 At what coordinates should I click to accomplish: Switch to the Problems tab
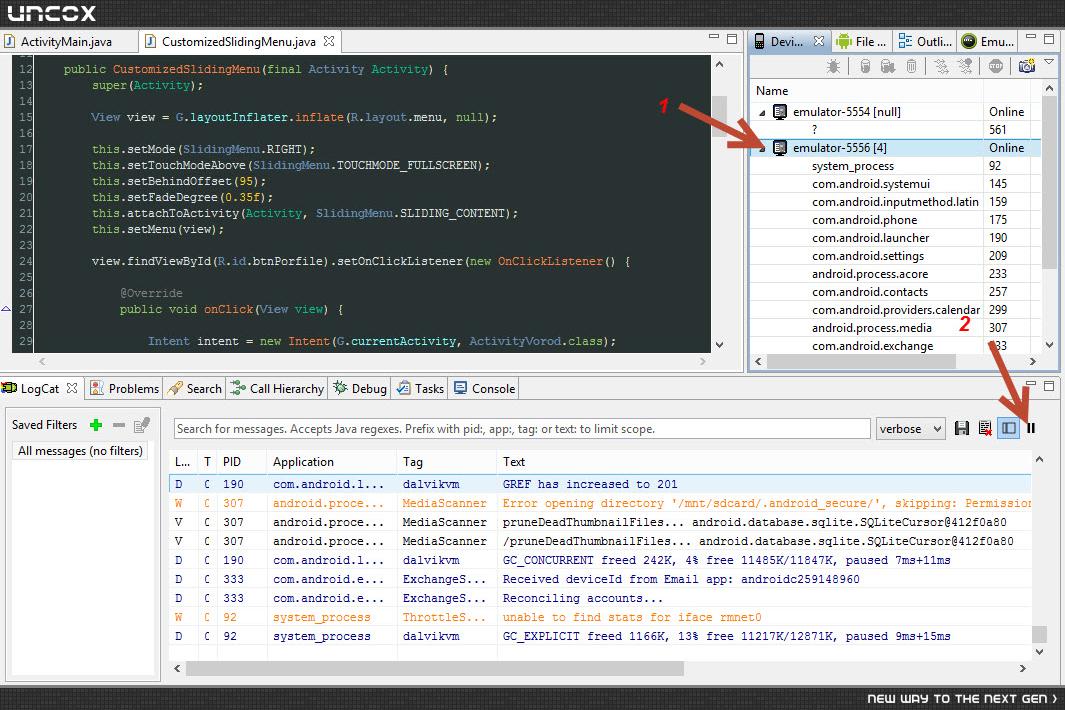(125, 389)
